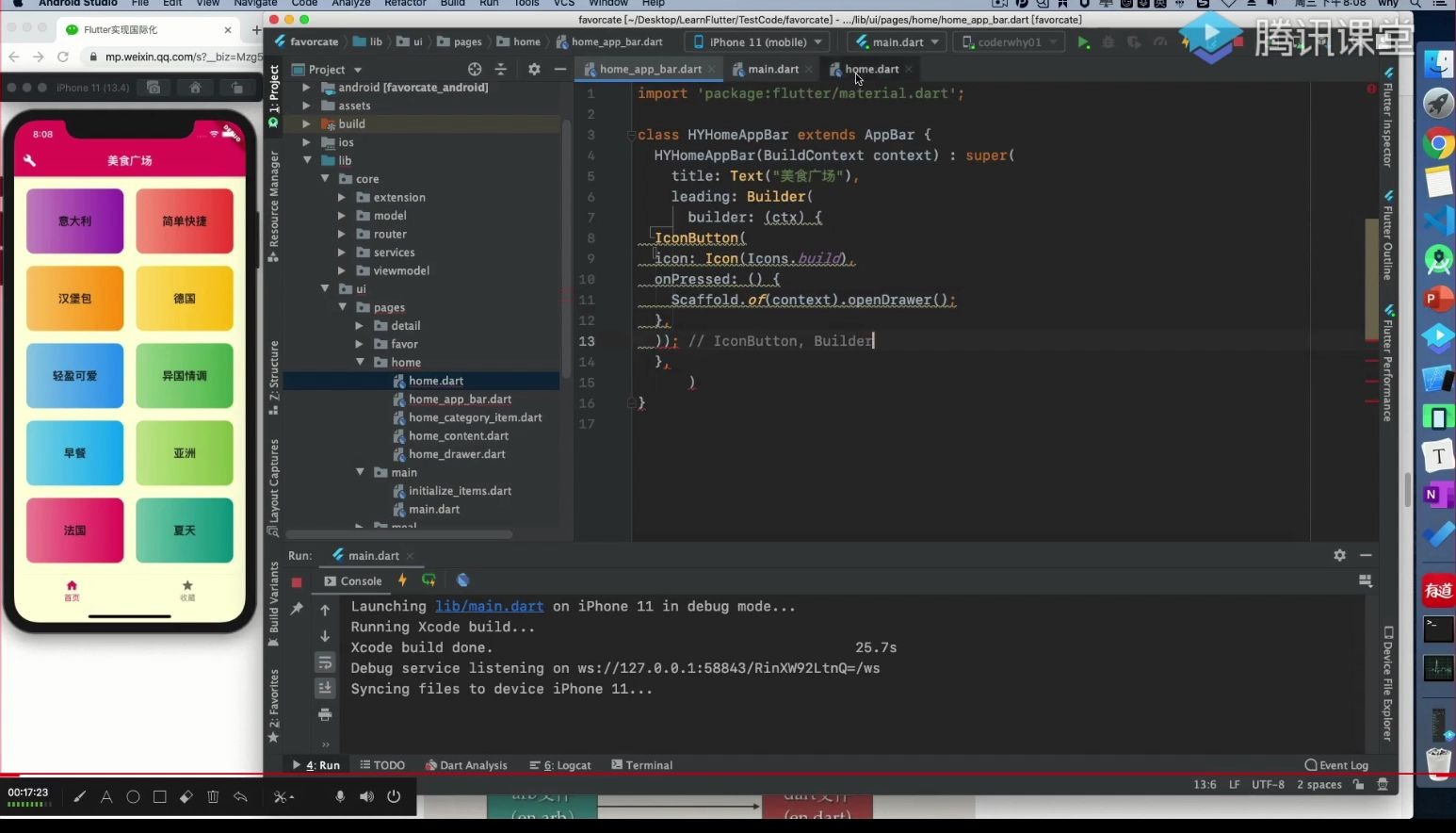Open the device selector iPhone 11 dropdown
1456x833 pixels.
[758, 42]
